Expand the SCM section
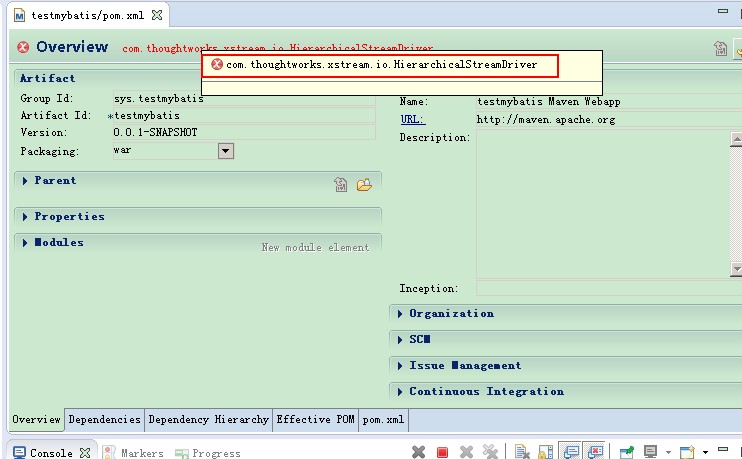 (400, 340)
